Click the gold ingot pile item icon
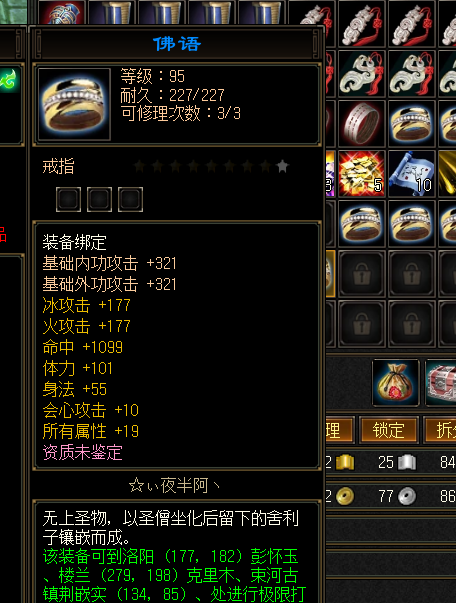456x603 pixels. 361,173
